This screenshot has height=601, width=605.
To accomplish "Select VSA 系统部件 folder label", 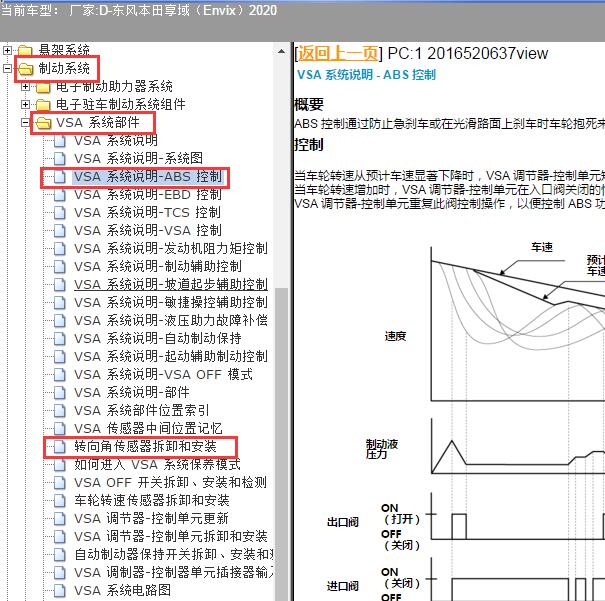I will [98, 123].
